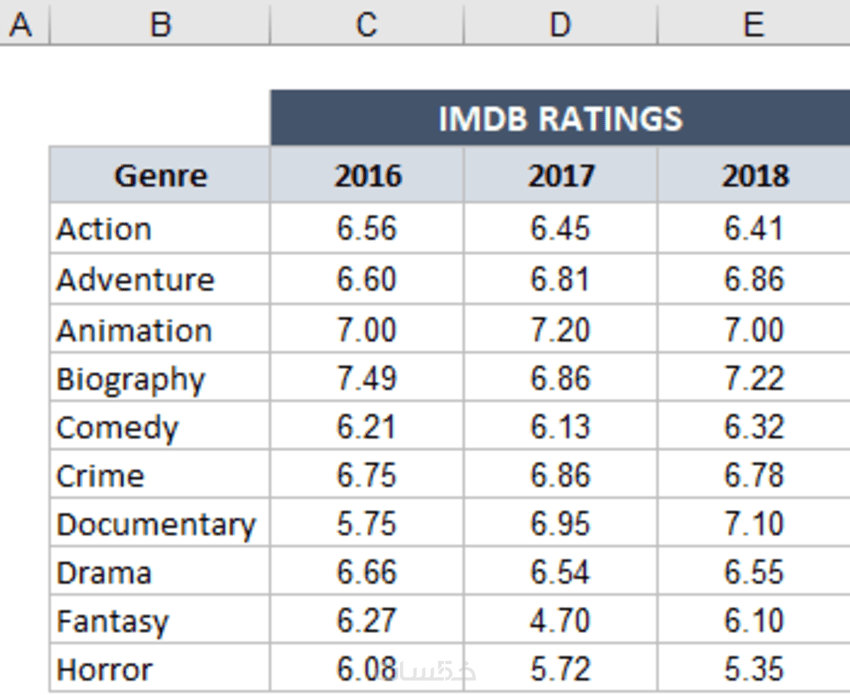Click column A header
850x695 pixels.
pos(22,22)
